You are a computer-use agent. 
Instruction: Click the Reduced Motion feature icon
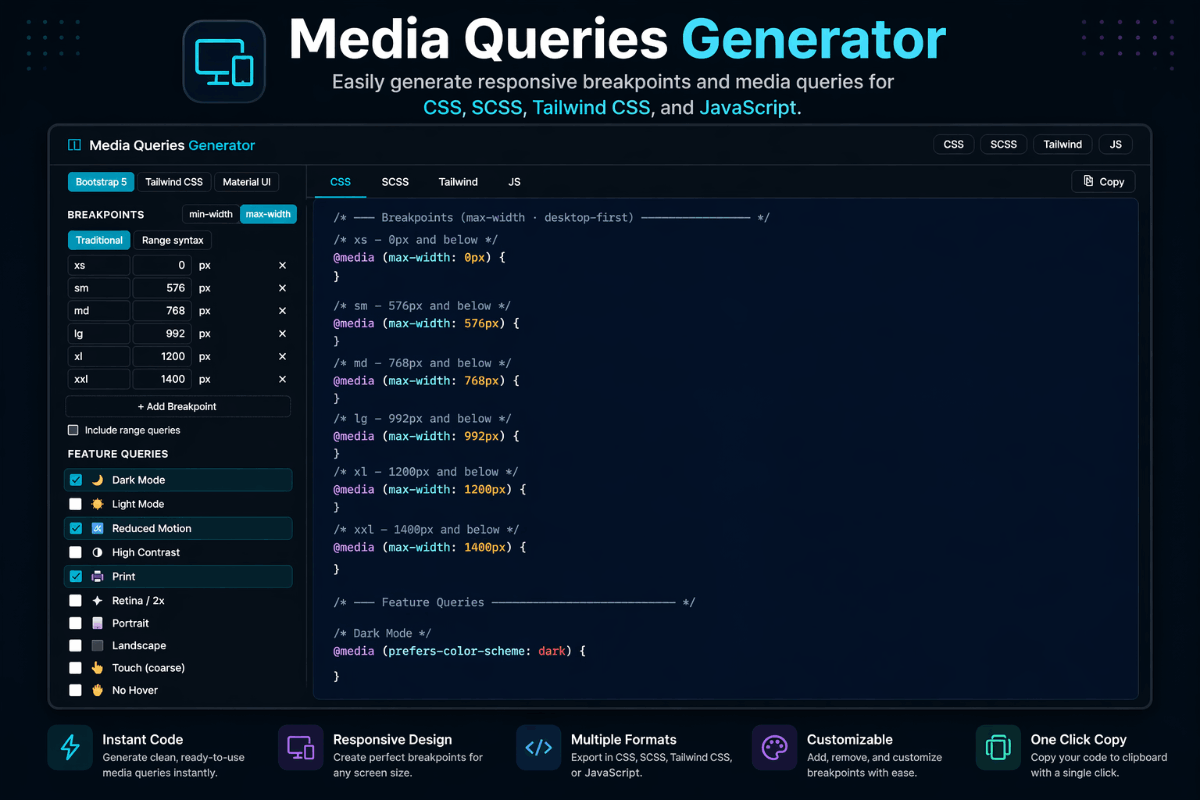[98, 528]
